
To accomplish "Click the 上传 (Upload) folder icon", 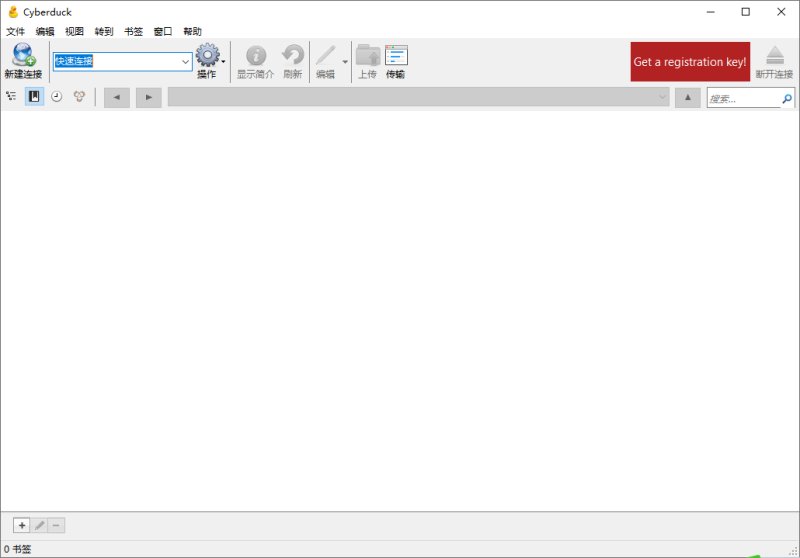I will point(368,55).
